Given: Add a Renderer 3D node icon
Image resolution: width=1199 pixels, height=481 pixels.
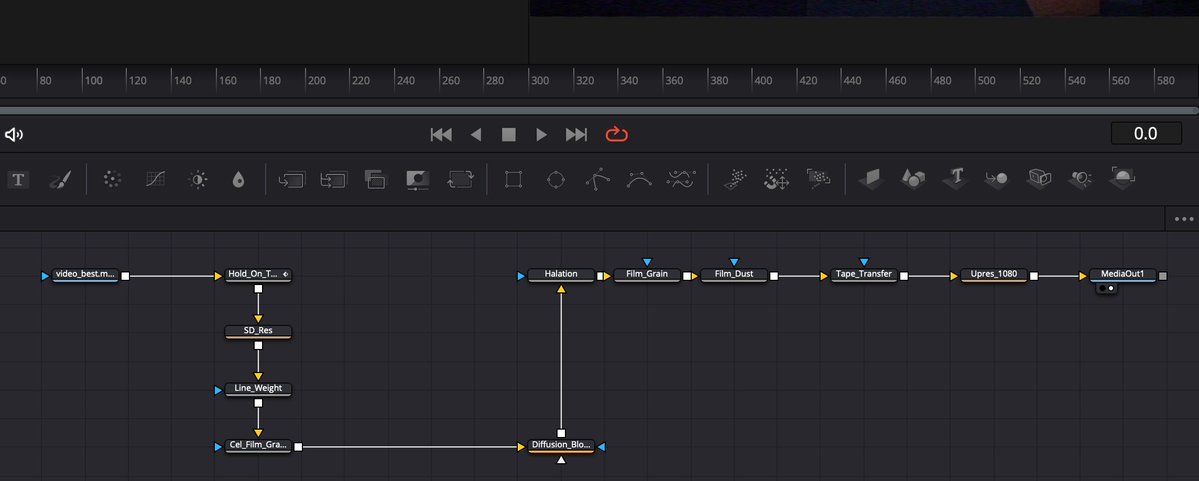Looking at the screenshot, I should (x=1123, y=177).
